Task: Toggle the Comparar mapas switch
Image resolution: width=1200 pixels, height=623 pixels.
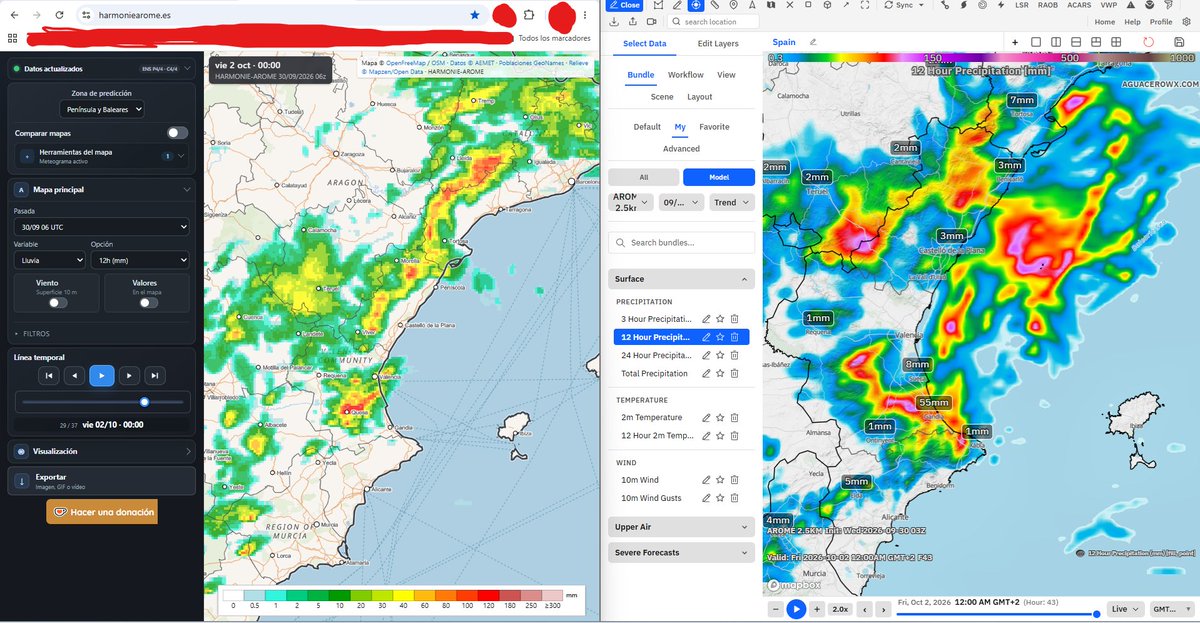Action: click(177, 133)
